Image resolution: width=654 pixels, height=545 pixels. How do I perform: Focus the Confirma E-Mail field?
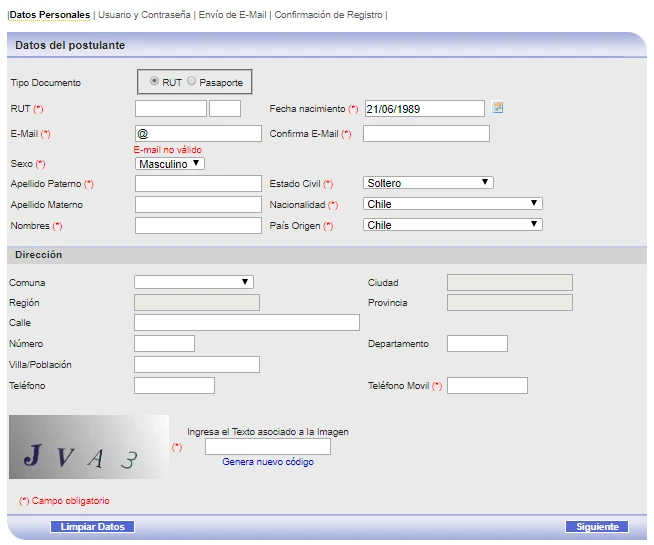click(x=426, y=133)
